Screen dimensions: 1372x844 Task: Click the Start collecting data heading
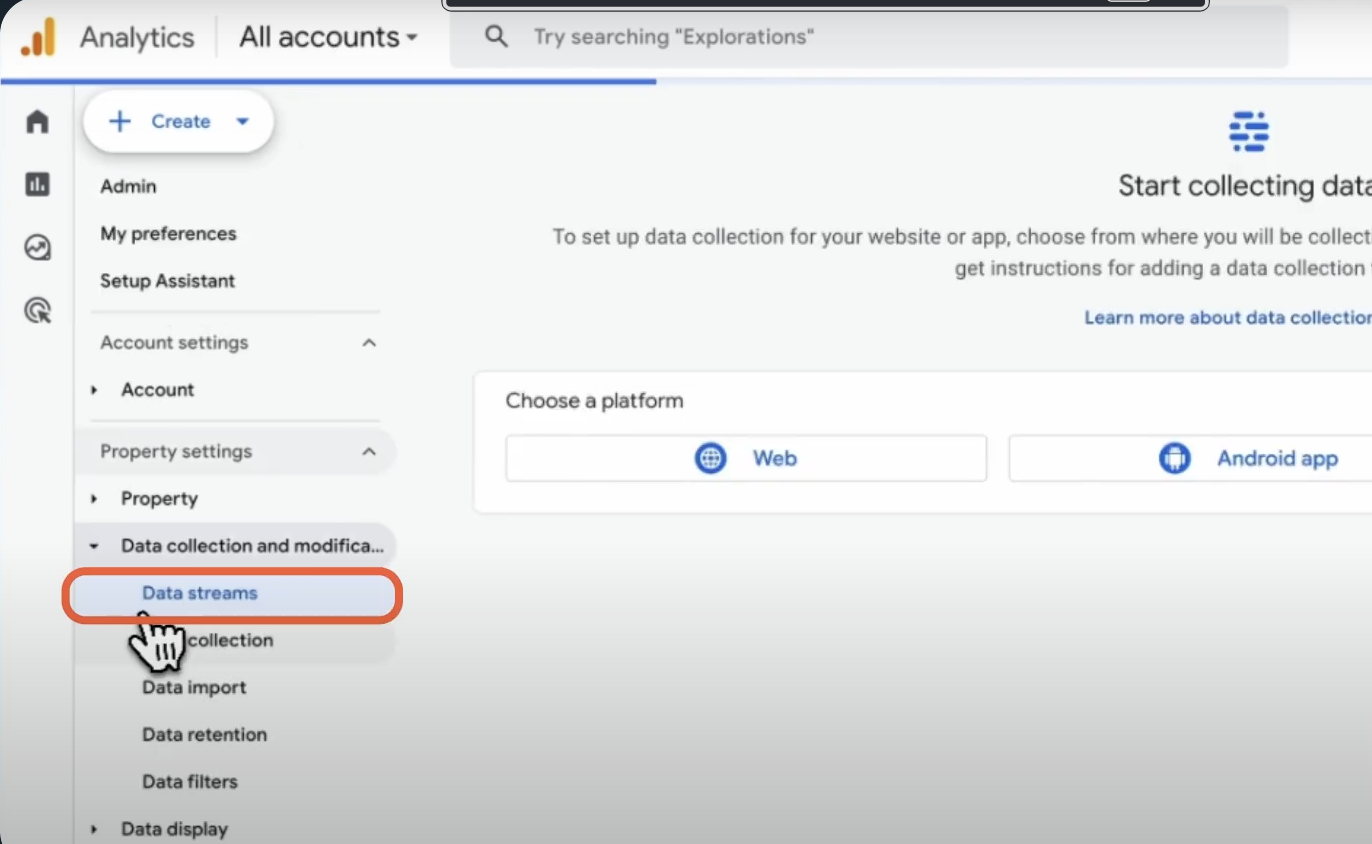coord(1245,186)
